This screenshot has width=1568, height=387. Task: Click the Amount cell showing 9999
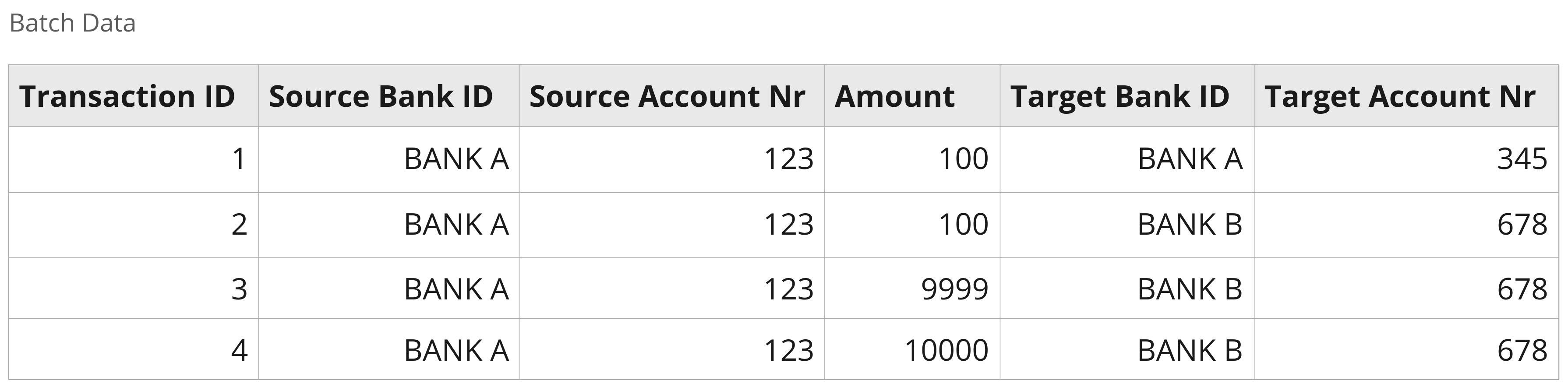tap(954, 288)
